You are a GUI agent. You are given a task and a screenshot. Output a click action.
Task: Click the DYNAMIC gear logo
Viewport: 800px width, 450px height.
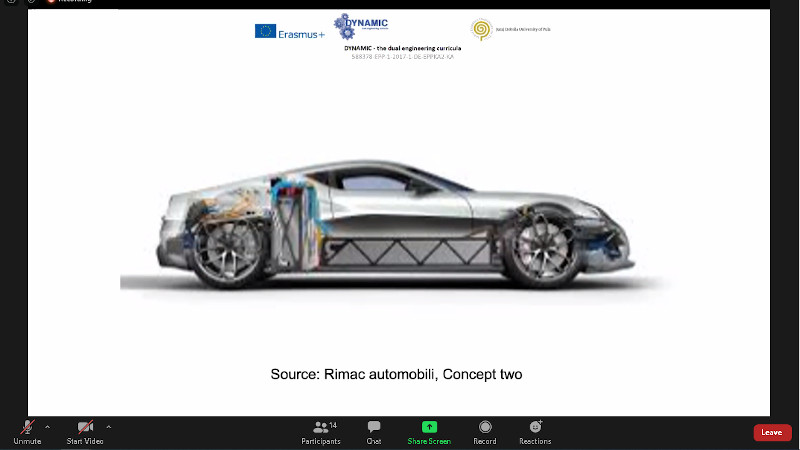pos(361,26)
